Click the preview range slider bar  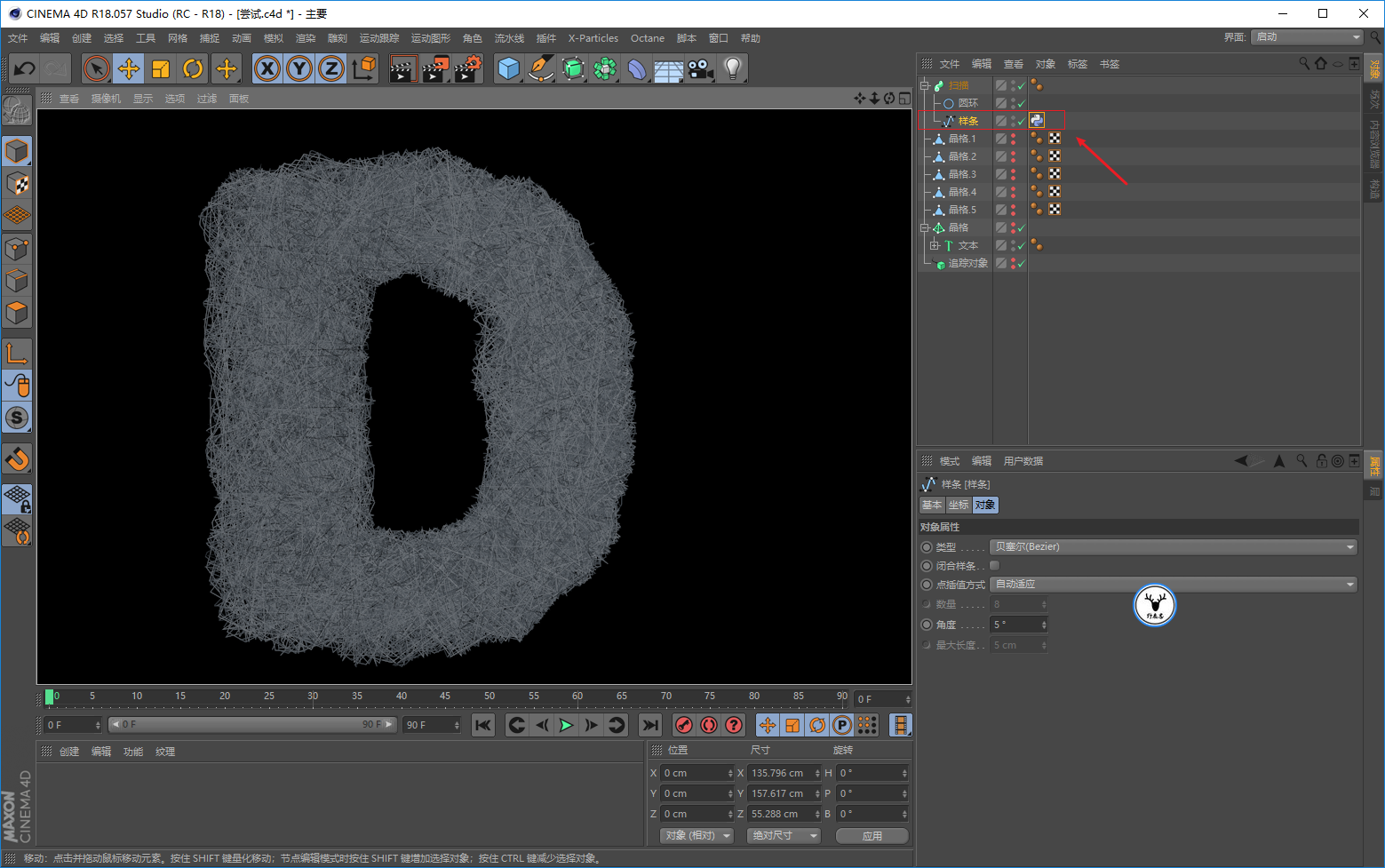pos(252,725)
